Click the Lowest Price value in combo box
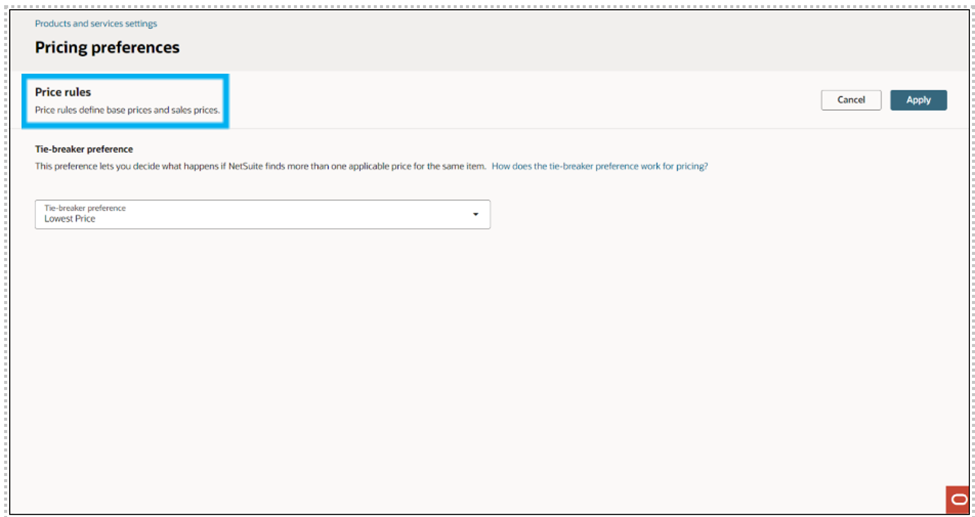The height and width of the screenshot is (517, 975). tap(70, 219)
